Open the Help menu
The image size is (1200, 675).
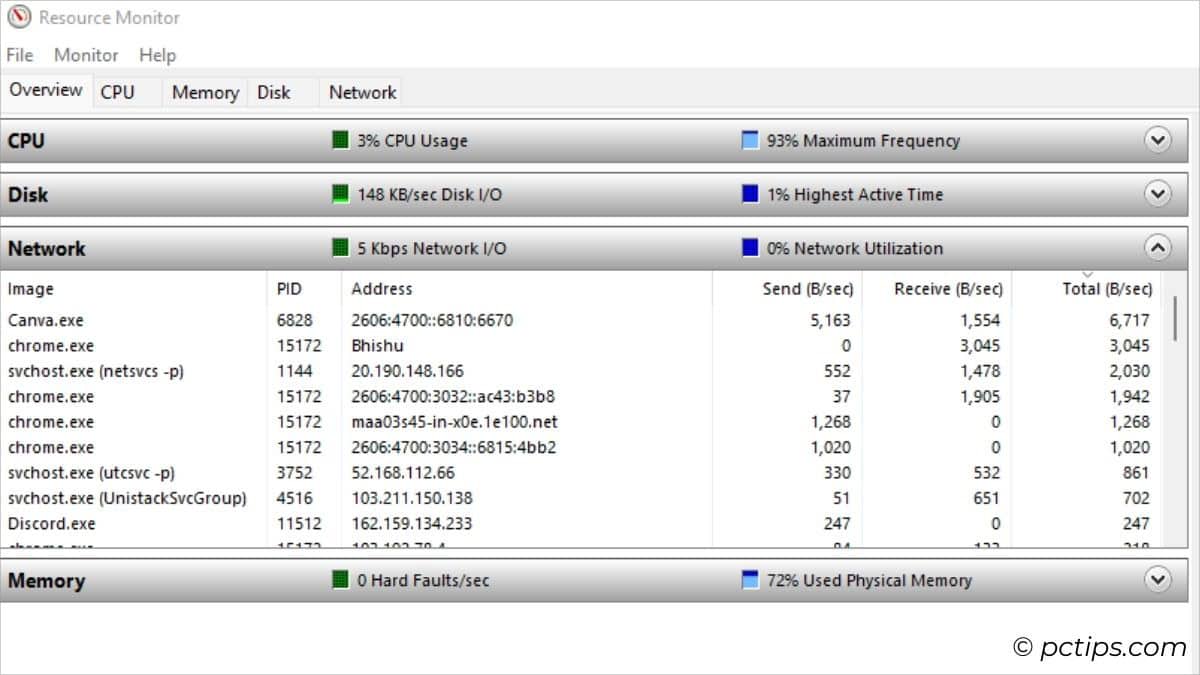click(x=157, y=55)
